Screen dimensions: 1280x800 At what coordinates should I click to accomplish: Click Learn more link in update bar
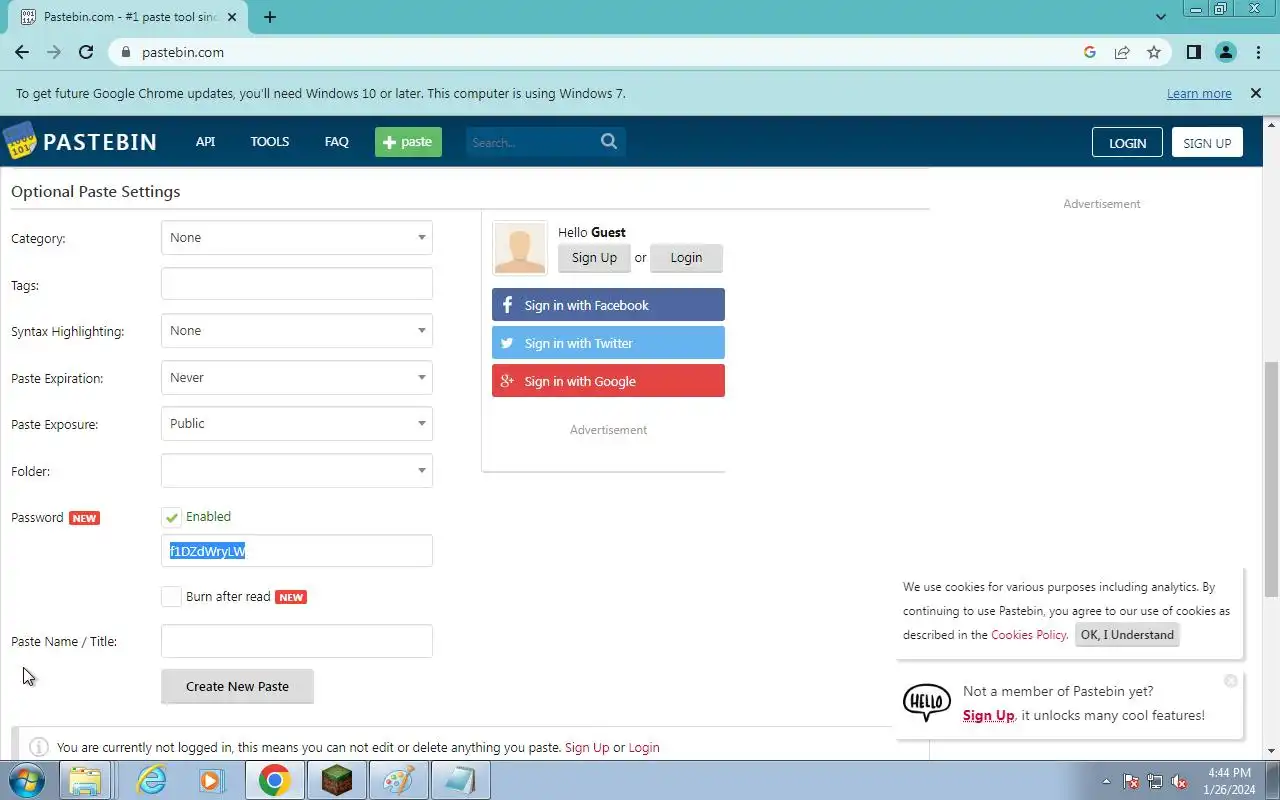coord(1199,93)
